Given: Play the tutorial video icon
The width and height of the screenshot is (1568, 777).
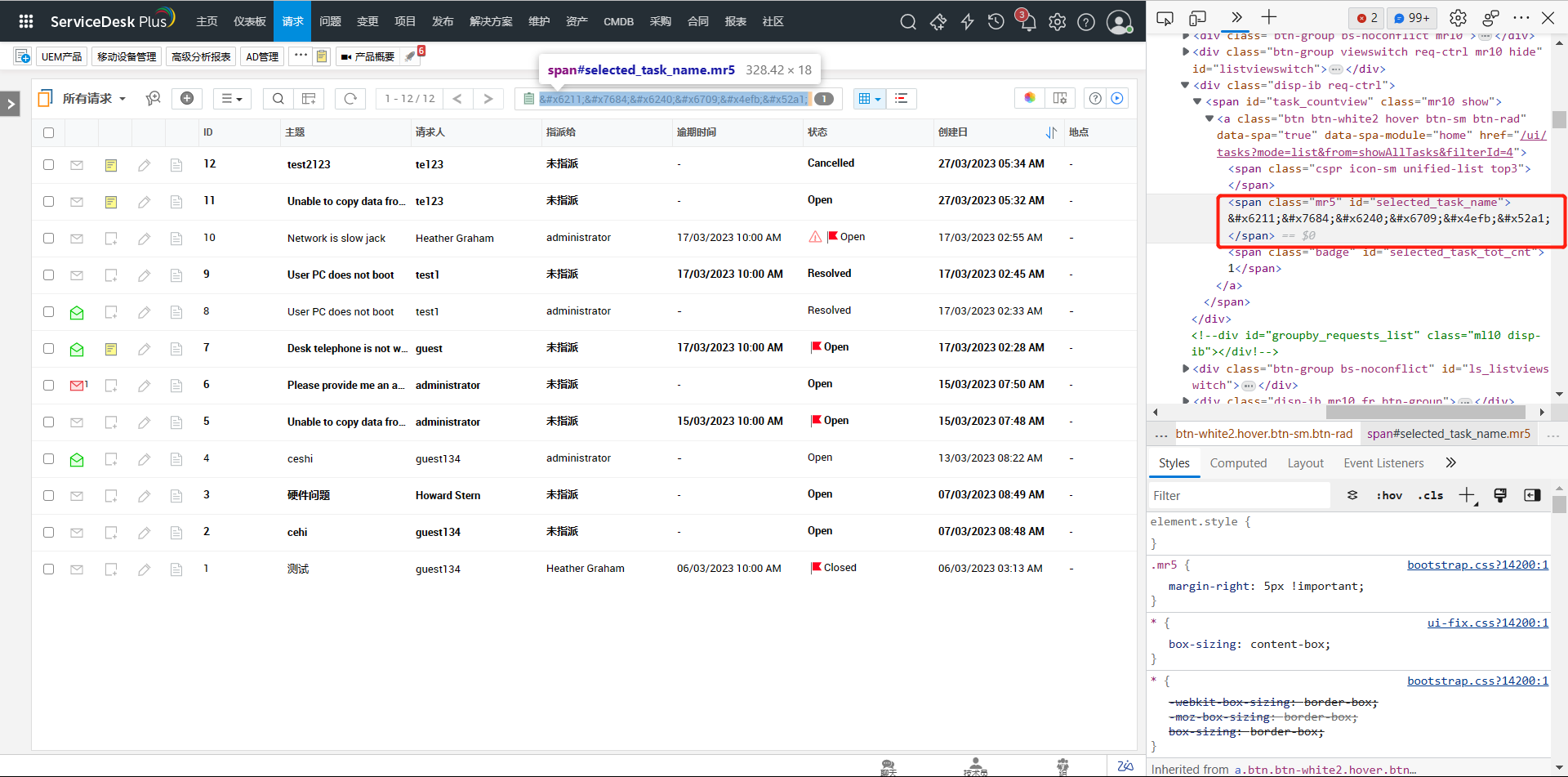Looking at the screenshot, I should (x=1117, y=98).
